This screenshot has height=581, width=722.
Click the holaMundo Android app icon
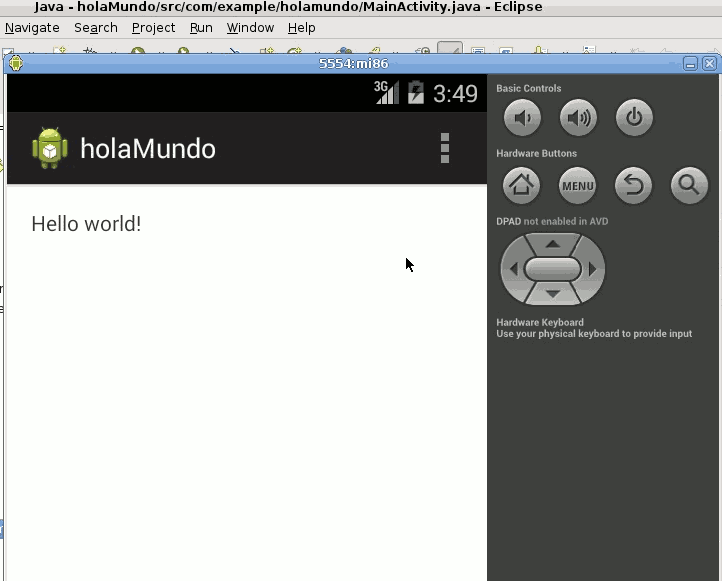(x=50, y=148)
